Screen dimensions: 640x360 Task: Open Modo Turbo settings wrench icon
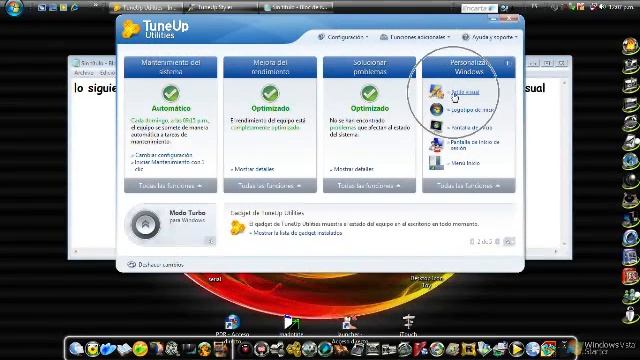pos(211,241)
